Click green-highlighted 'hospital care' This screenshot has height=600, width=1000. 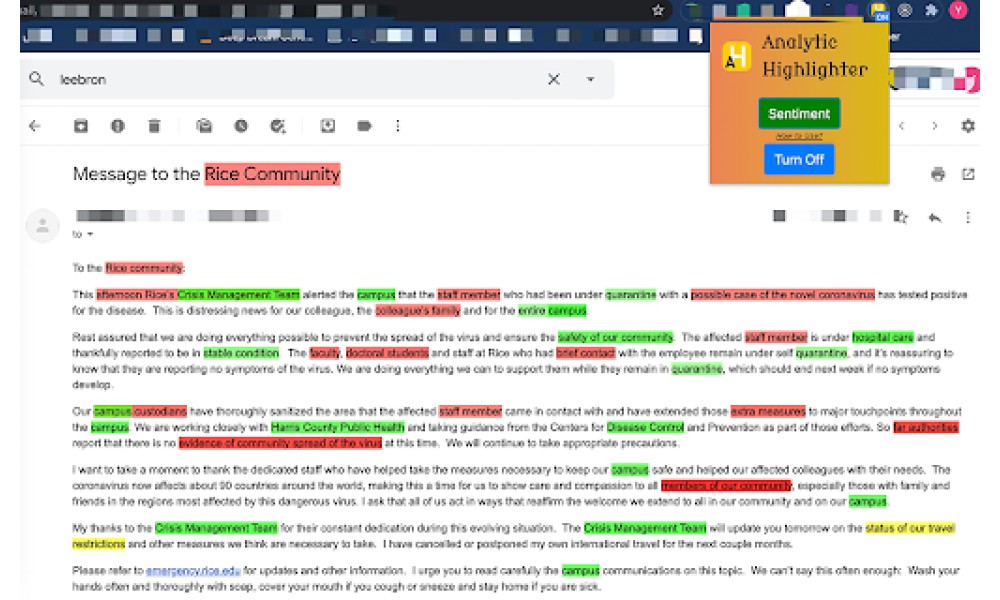pyautogui.click(x=883, y=337)
